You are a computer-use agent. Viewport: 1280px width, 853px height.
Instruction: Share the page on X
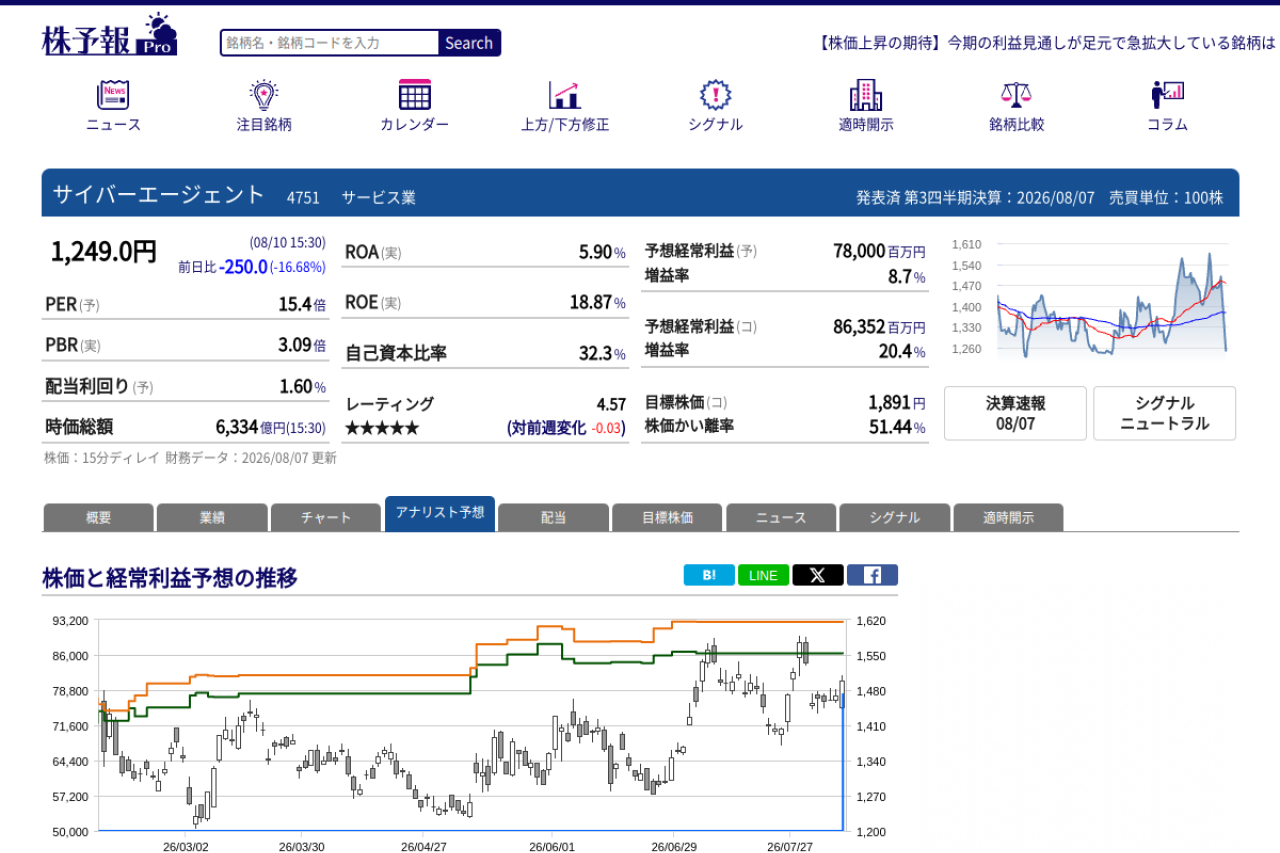coord(818,575)
